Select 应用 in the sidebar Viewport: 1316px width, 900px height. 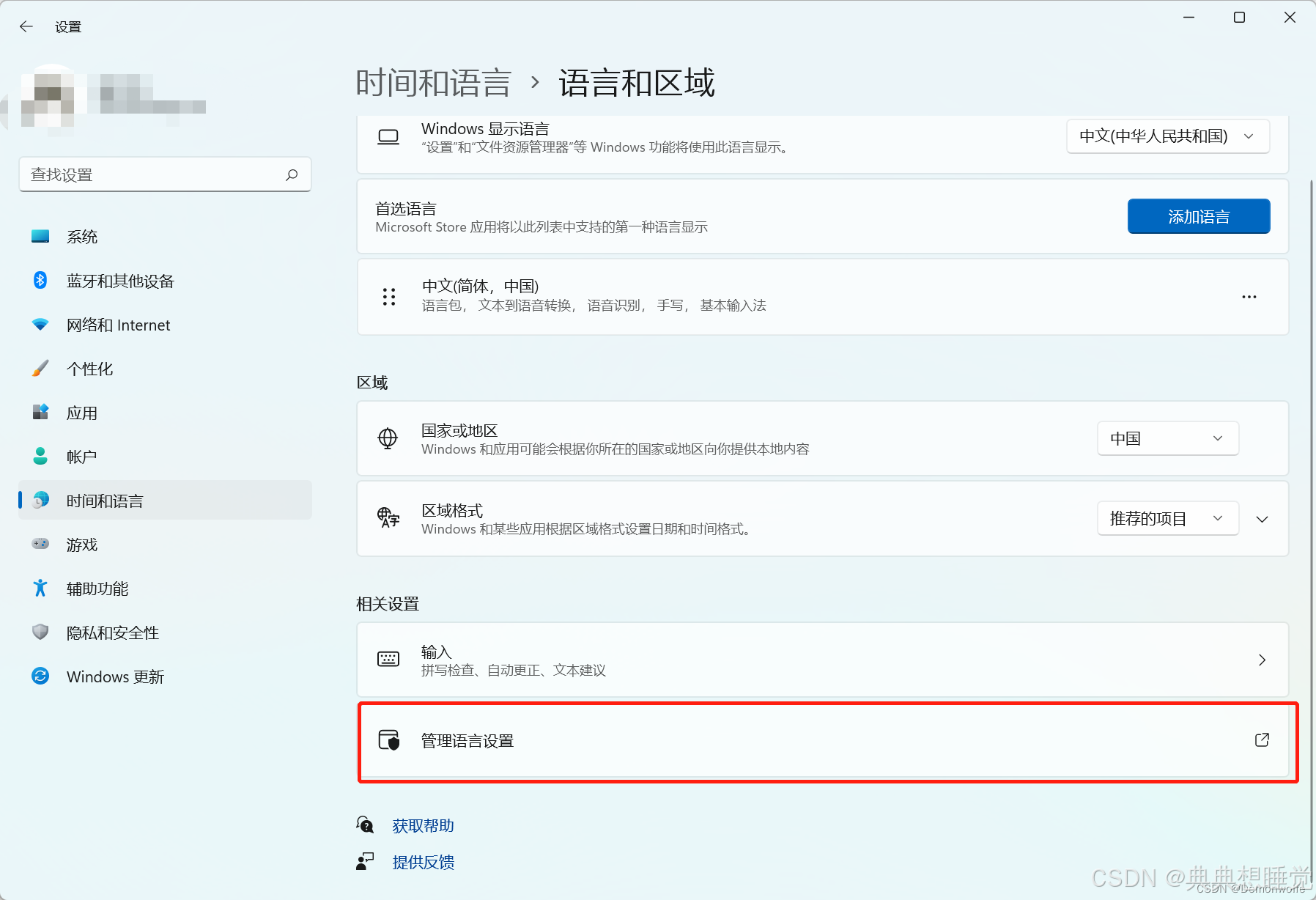(x=166, y=412)
